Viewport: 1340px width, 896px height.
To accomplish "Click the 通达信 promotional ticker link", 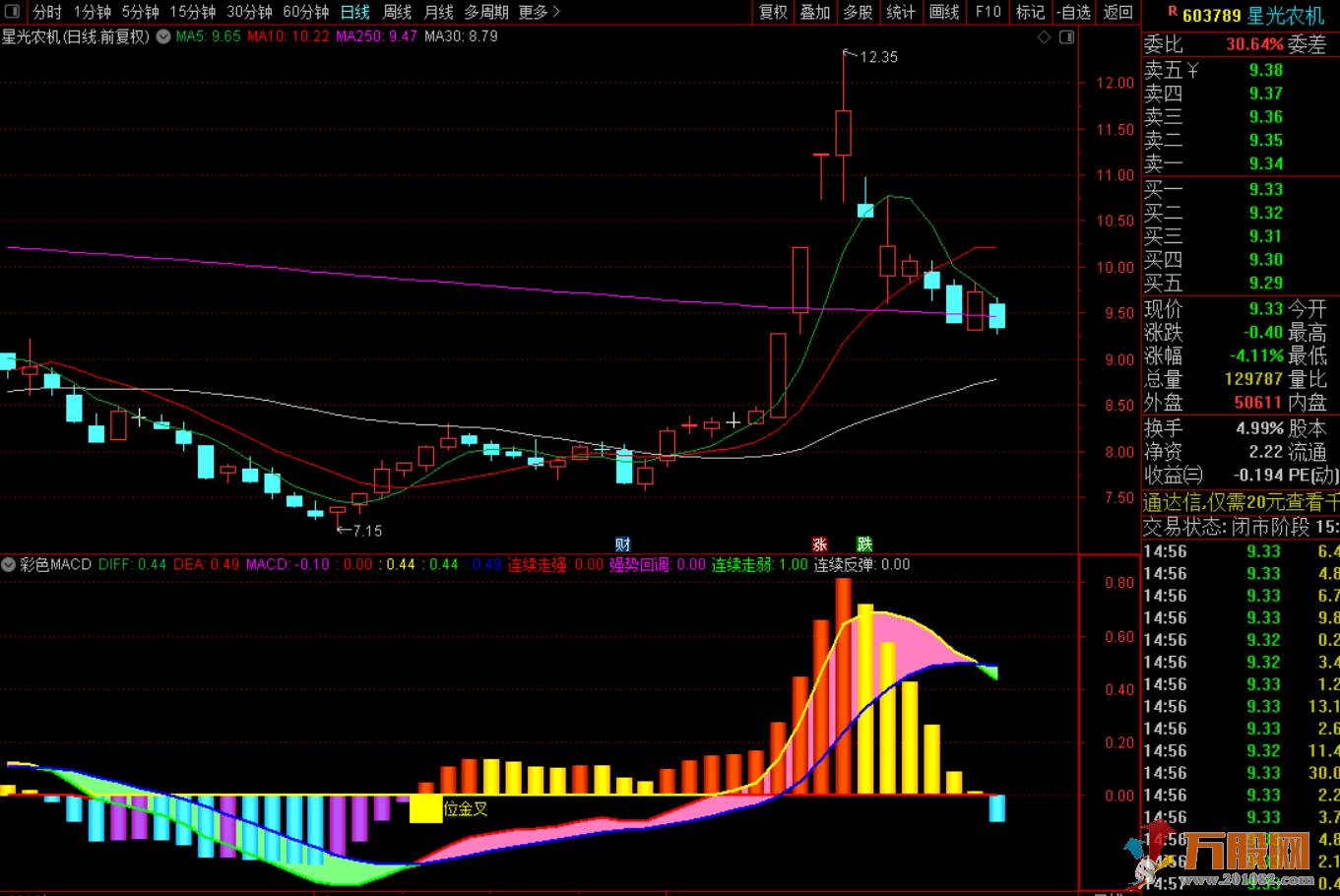I will 1241,502.
